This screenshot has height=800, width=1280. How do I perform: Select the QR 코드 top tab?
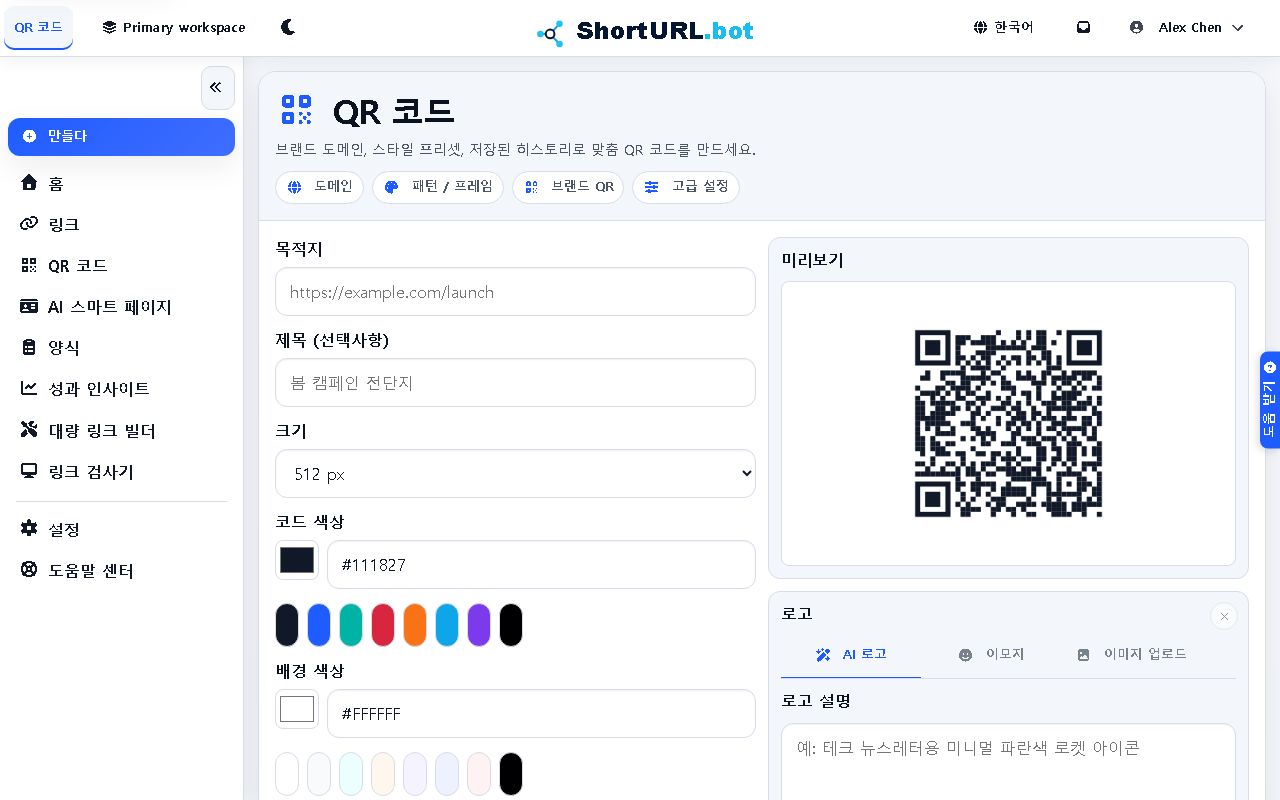click(39, 27)
